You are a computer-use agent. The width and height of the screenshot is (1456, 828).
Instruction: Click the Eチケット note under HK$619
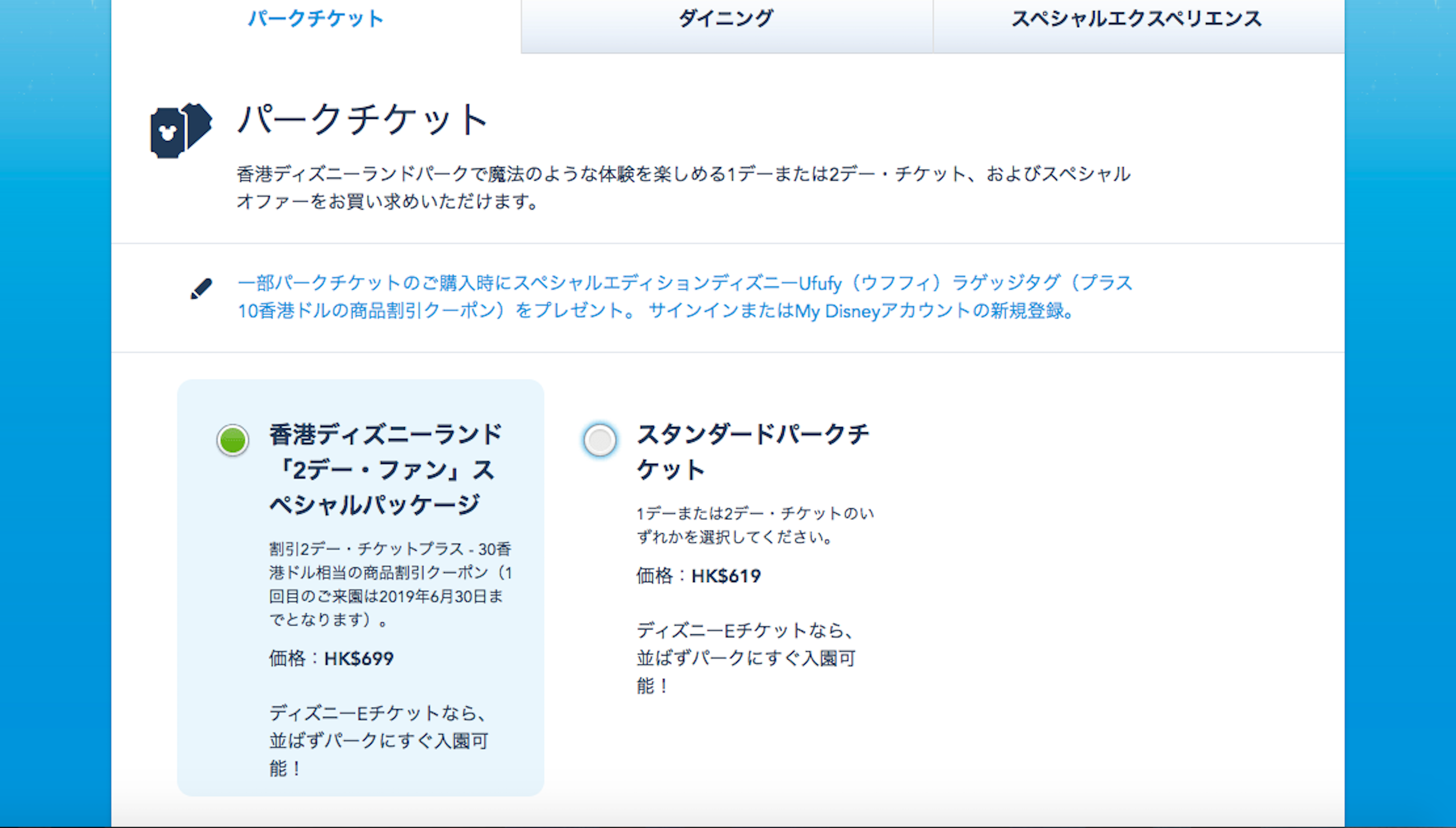746,658
